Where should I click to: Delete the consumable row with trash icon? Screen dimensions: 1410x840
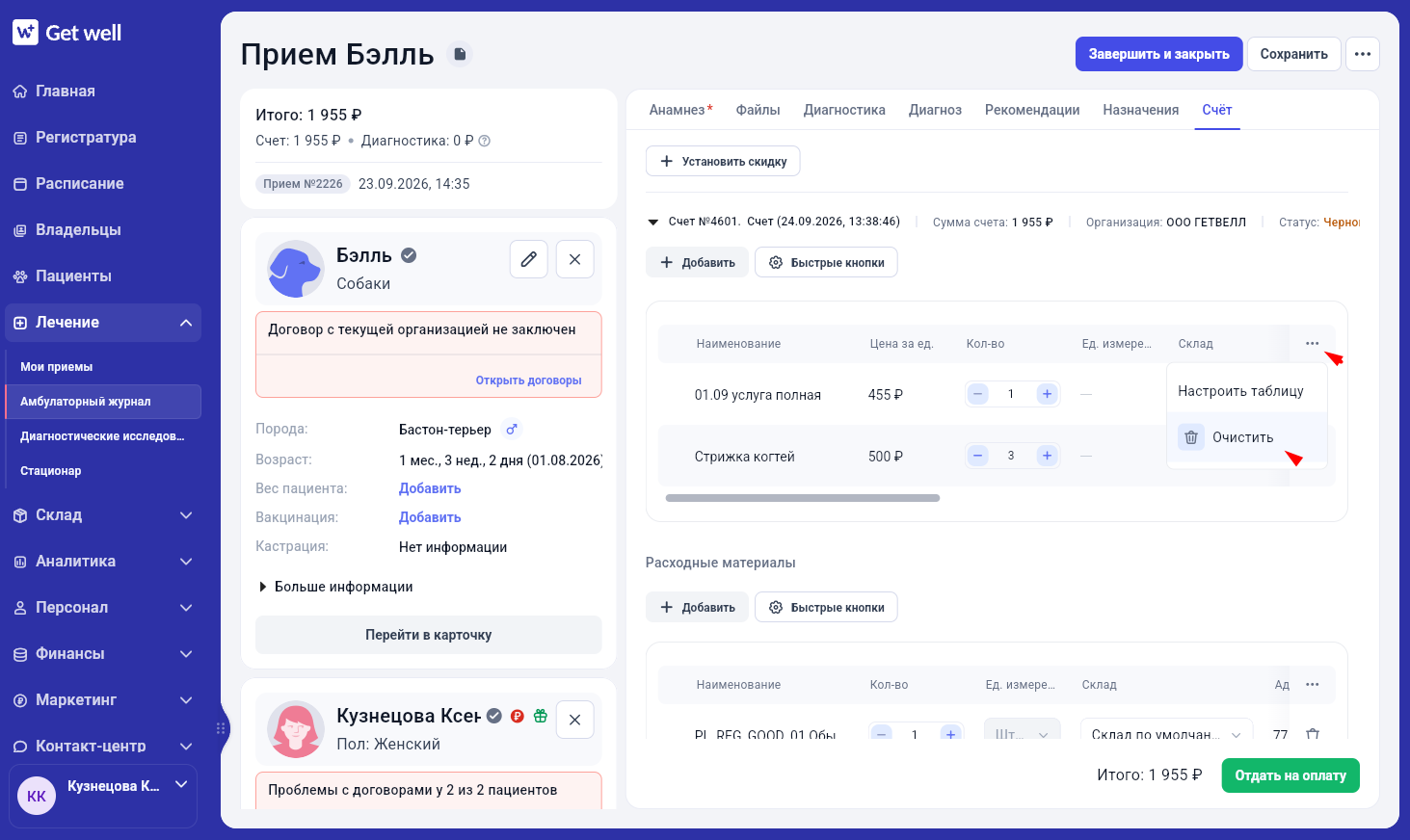[1313, 734]
